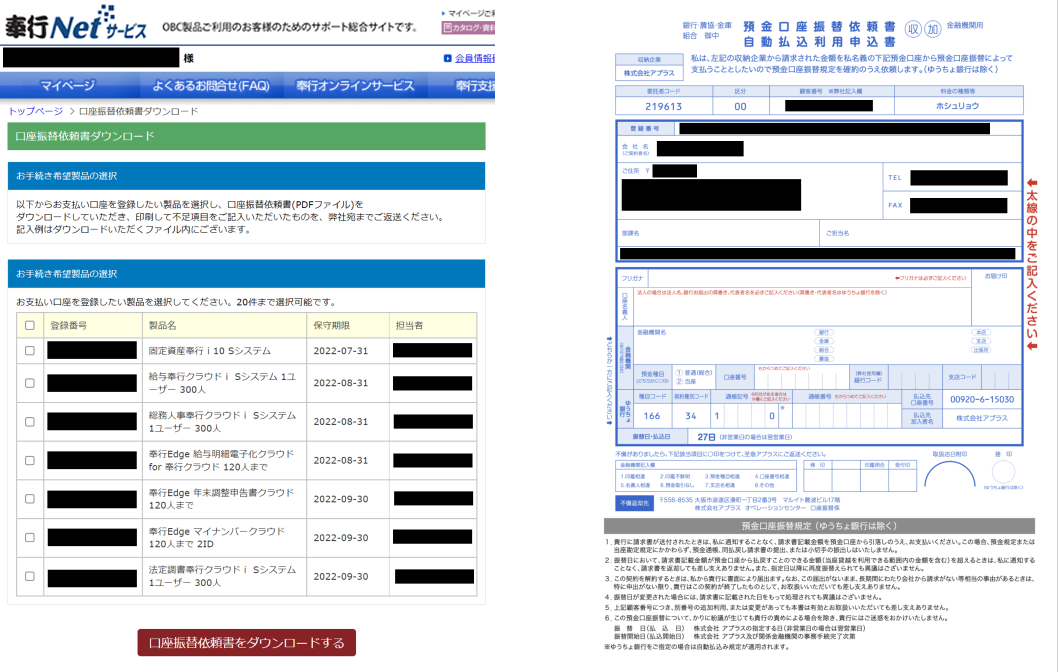Click the カタログ・資料 button

click(x=468, y=28)
